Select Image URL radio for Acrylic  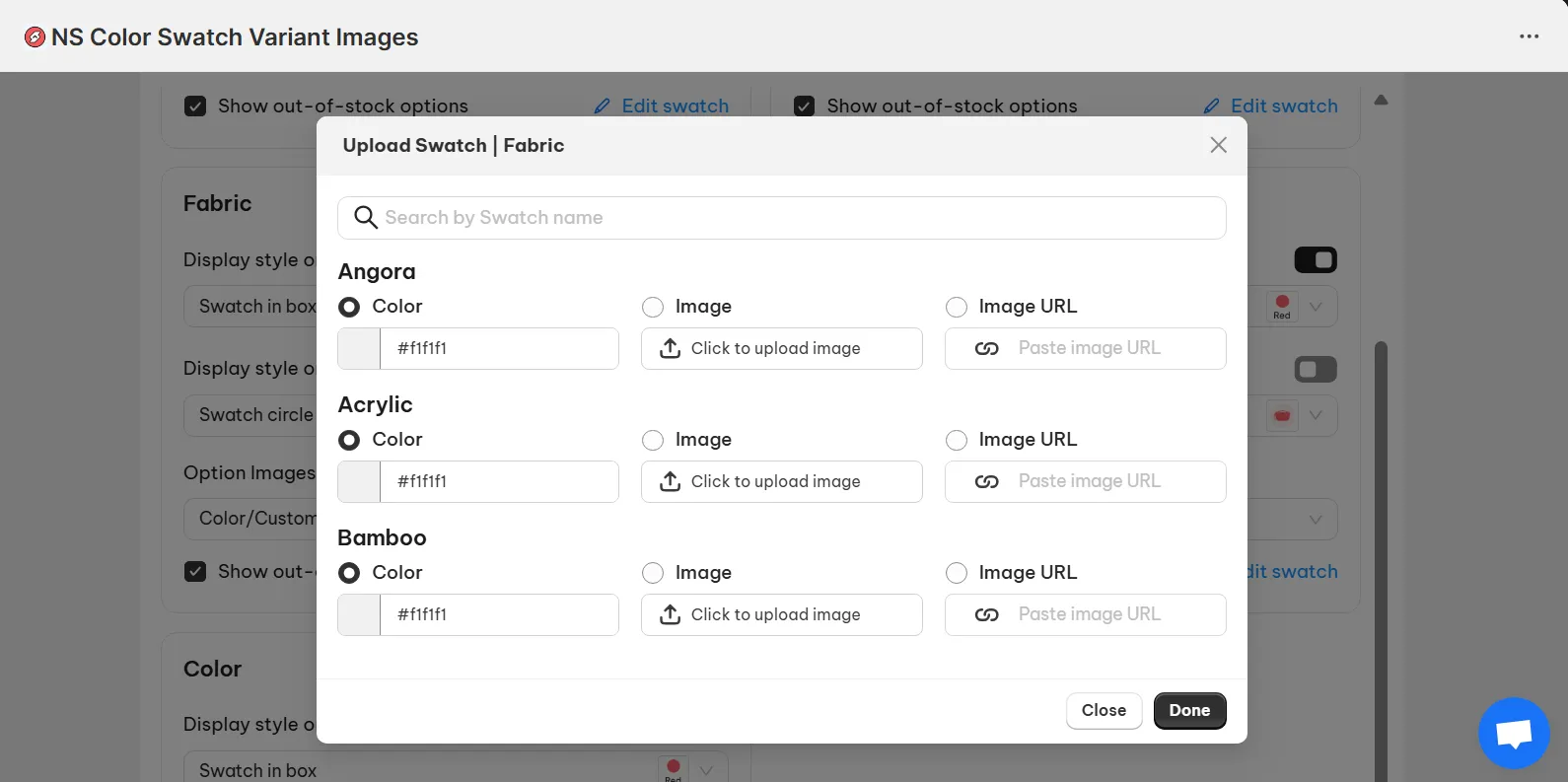point(957,440)
